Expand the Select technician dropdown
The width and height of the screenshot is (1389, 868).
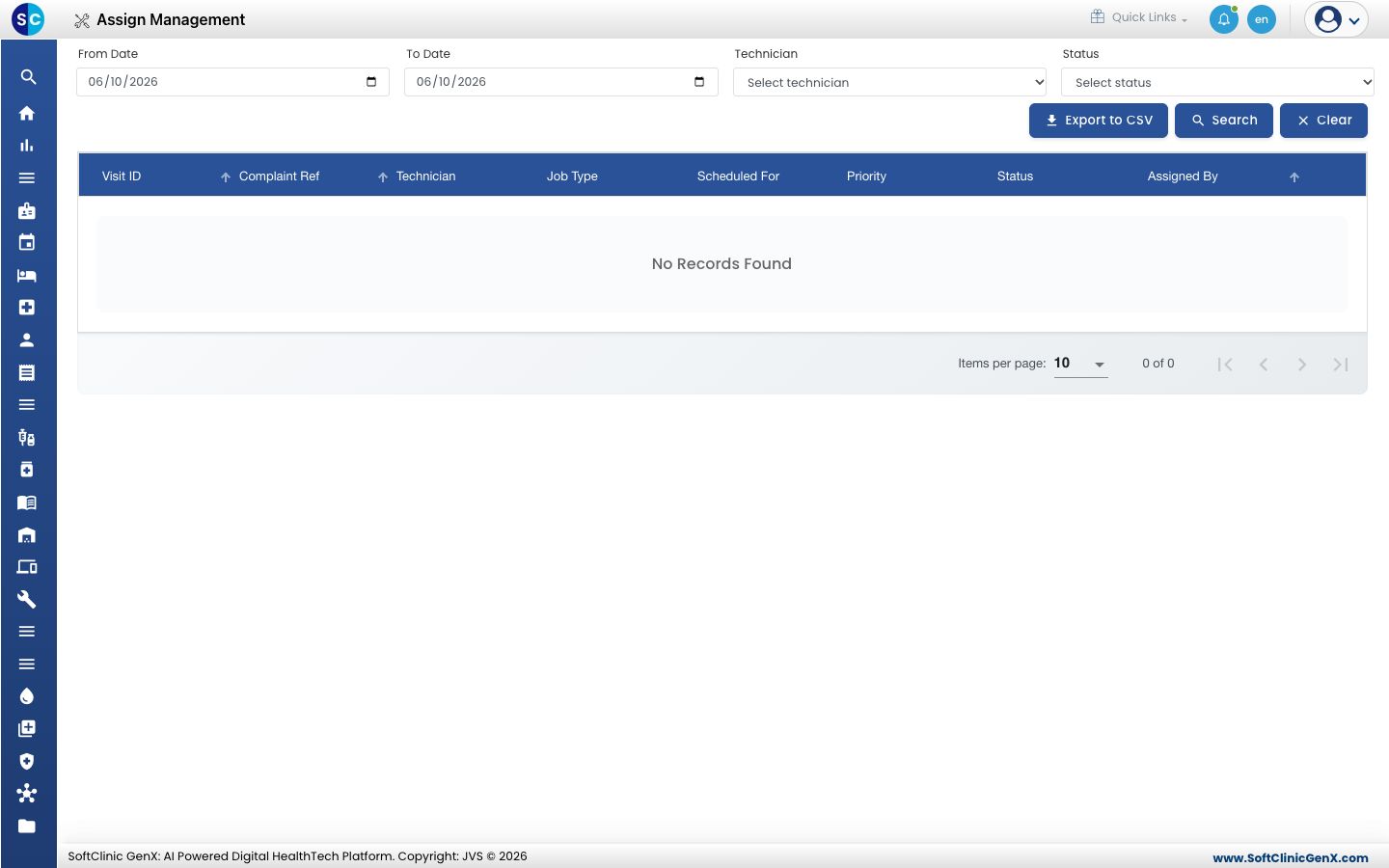(889, 83)
